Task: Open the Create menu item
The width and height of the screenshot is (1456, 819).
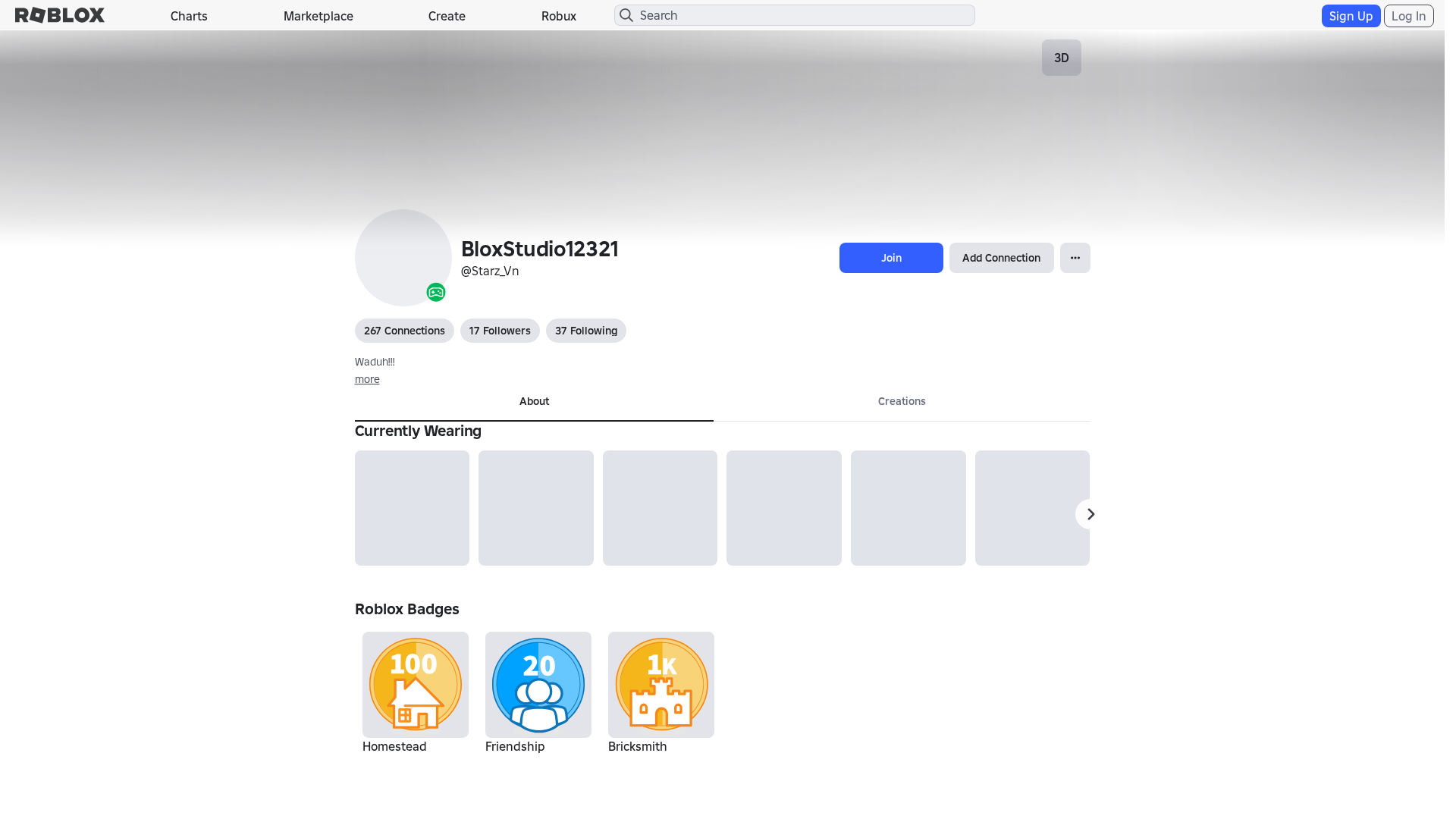Action: (x=447, y=16)
